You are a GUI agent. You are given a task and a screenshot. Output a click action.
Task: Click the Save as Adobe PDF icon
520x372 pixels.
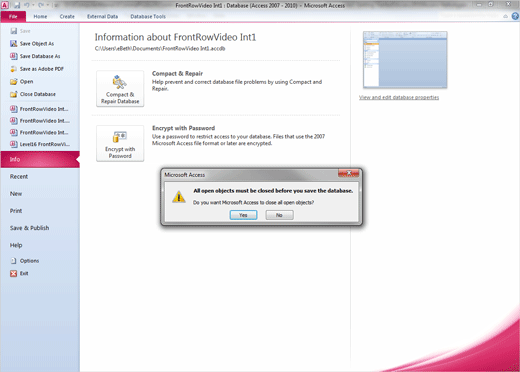(x=14, y=69)
